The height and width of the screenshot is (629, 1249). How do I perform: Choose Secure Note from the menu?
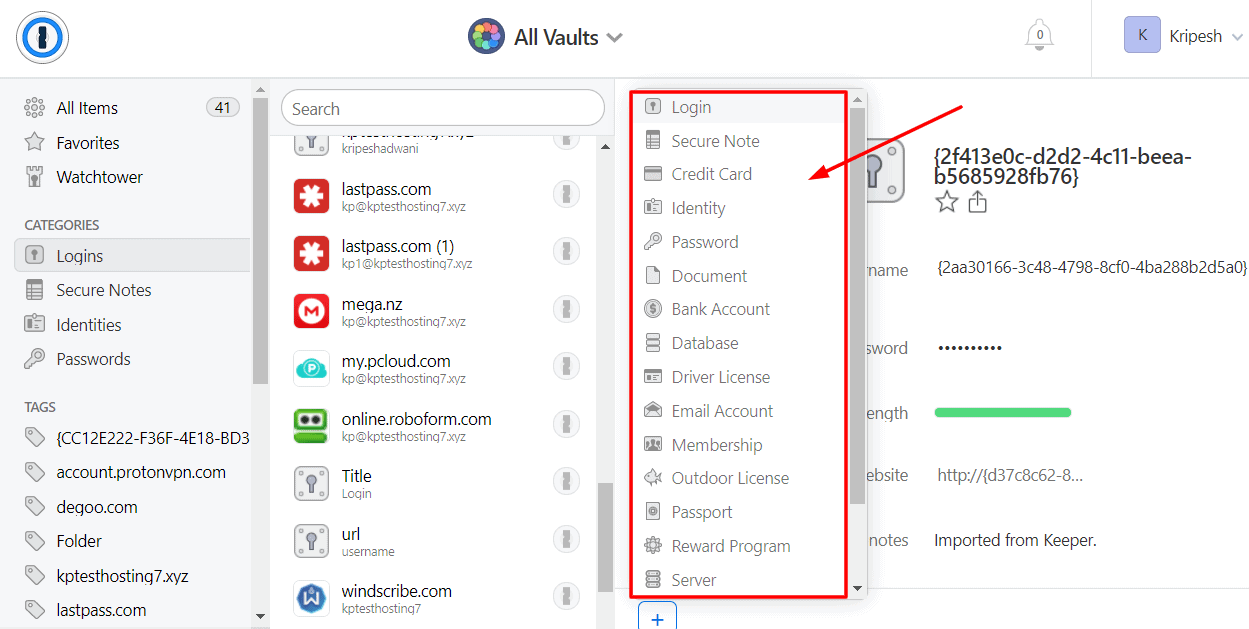(x=740, y=141)
